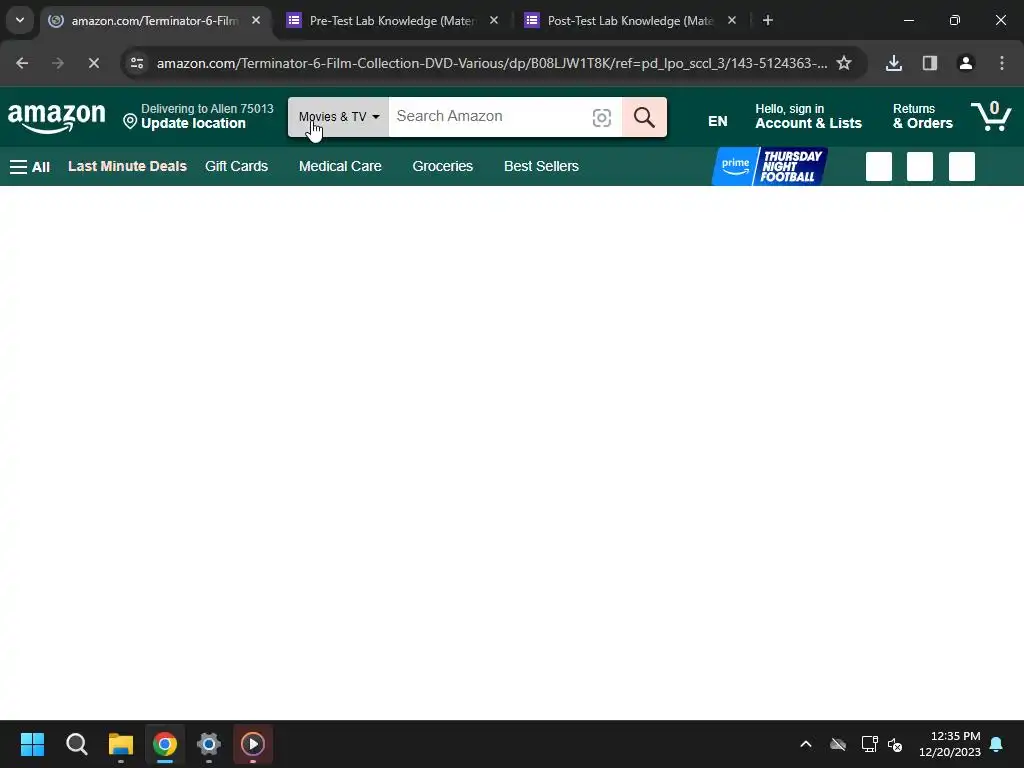Open a new browser tab
The width and height of the screenshot is (1024, 768).
768,21
